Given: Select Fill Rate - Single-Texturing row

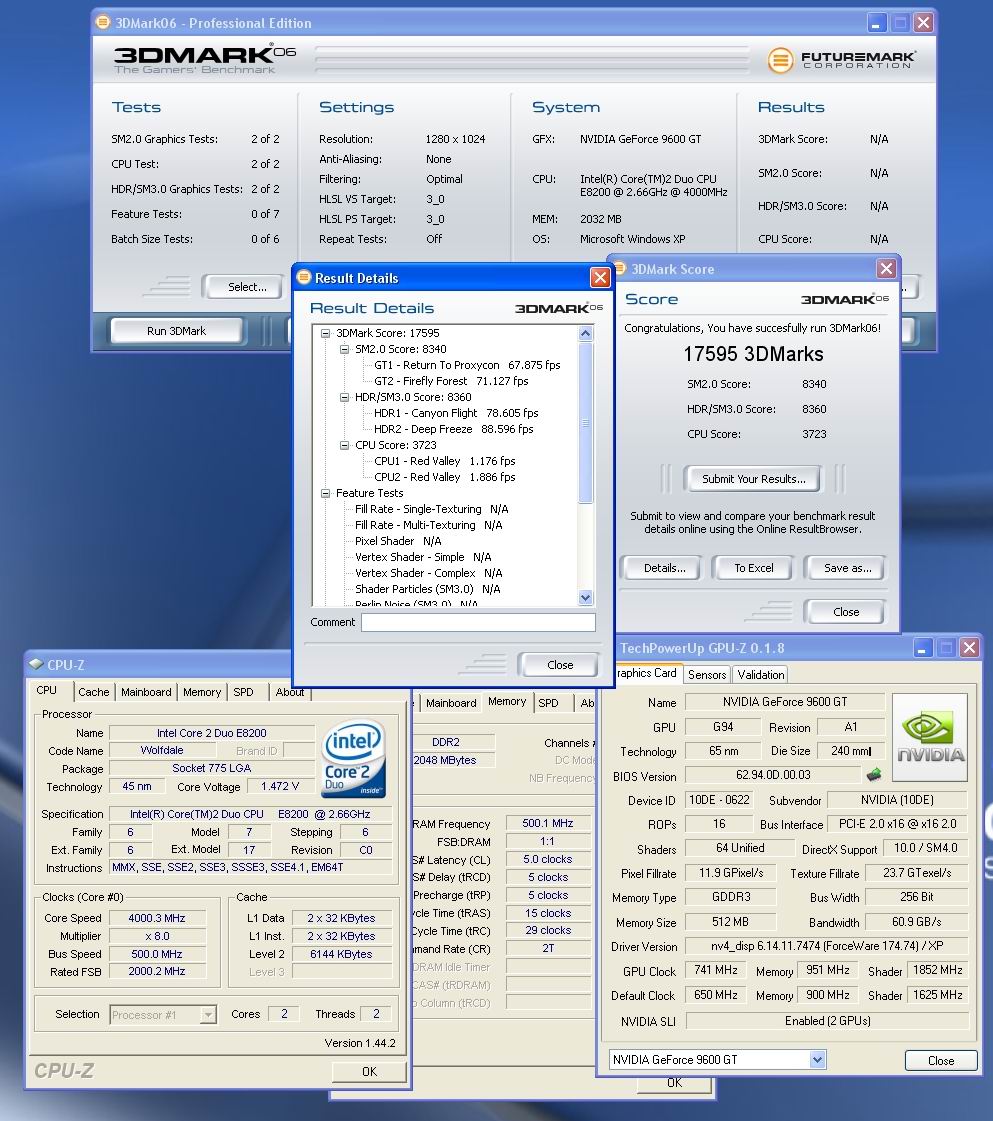Looking at the screenshot, I should [x=432, y=509].
